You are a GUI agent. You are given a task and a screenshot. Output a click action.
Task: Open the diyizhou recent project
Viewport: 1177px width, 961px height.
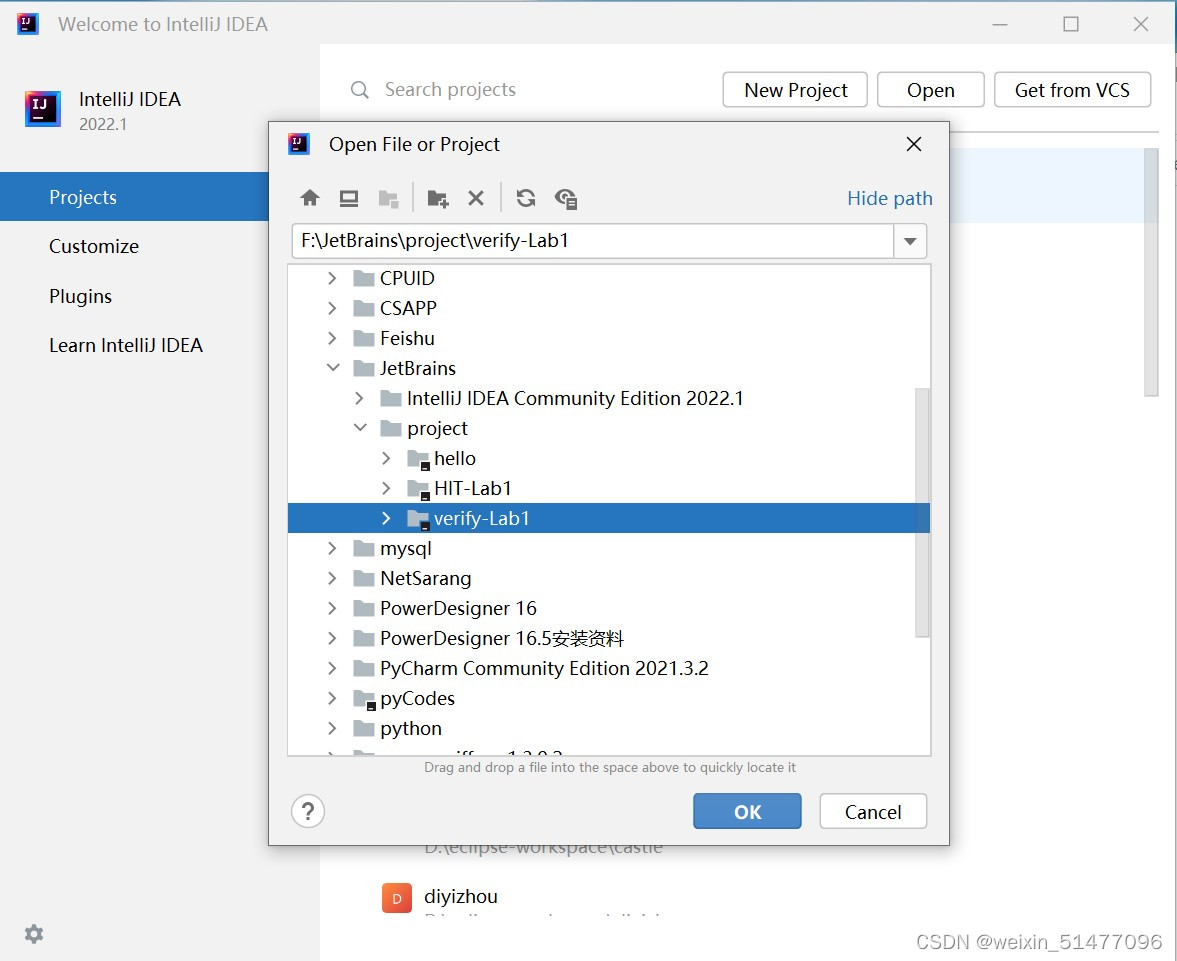460,896
